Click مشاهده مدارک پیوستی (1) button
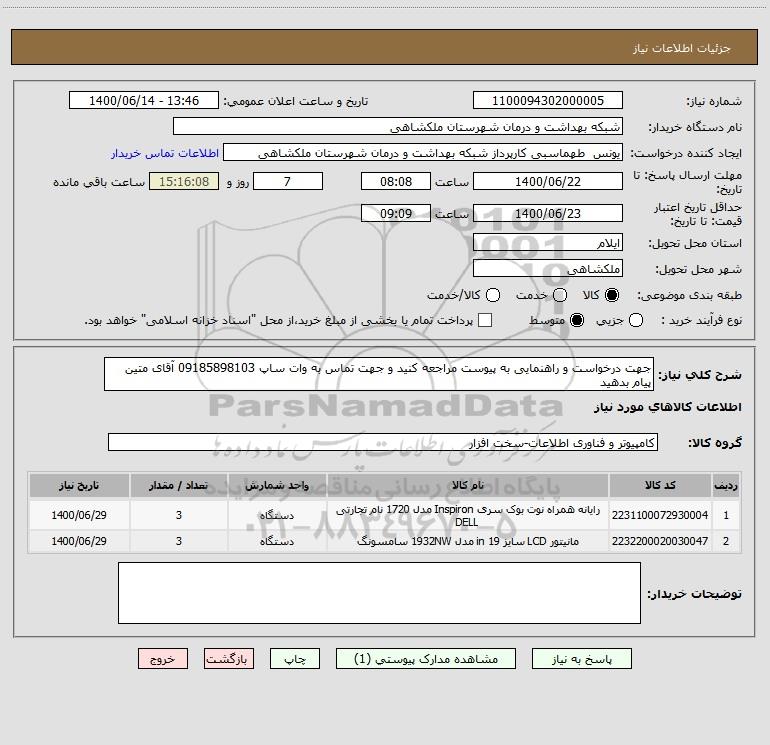770x745 pixels. [x=426, y=659]
